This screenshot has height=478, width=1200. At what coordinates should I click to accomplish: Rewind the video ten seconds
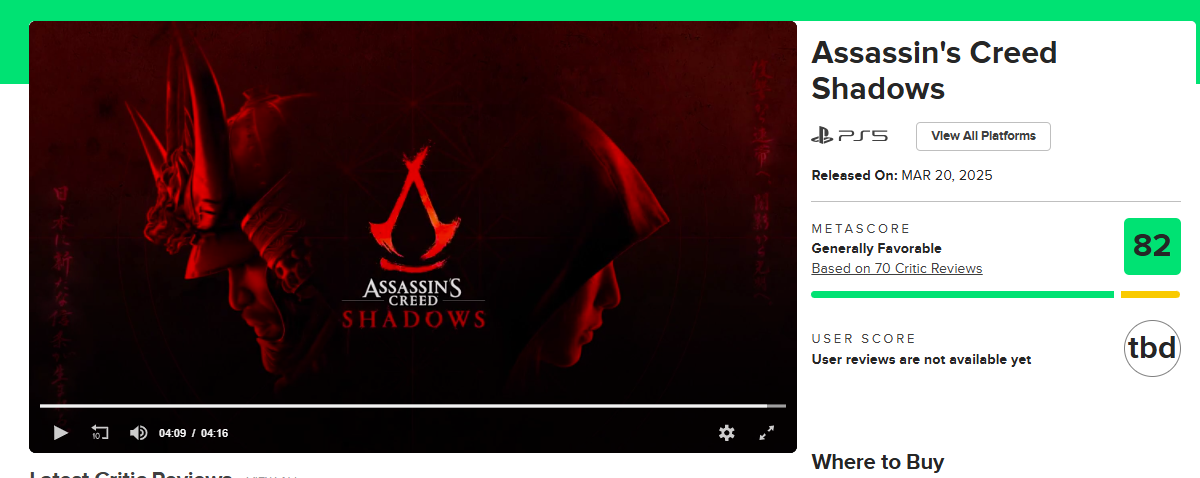[99, 432]
